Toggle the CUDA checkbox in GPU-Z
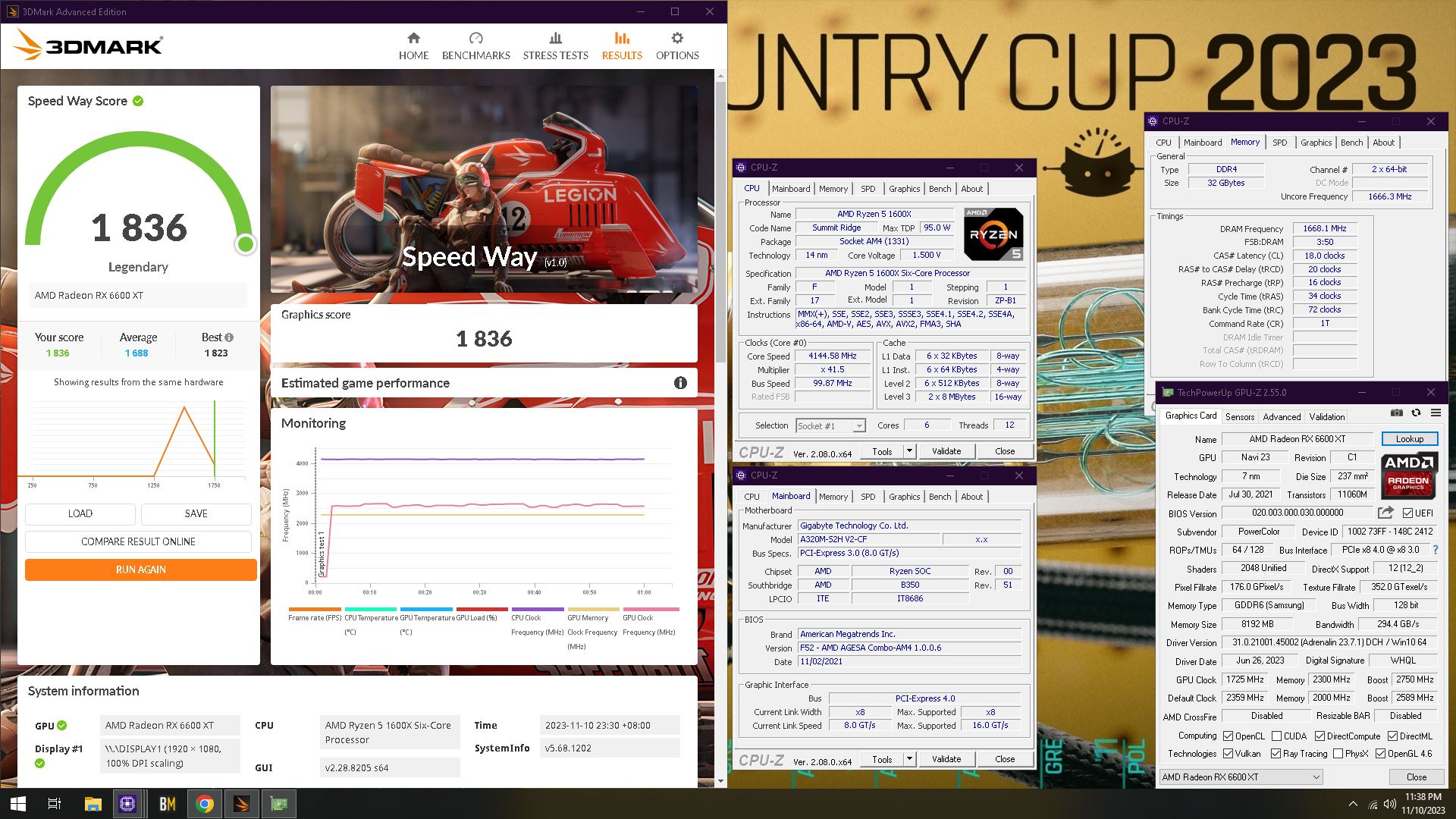Screen dimensions: 1456x819 tap(1276, 736)
